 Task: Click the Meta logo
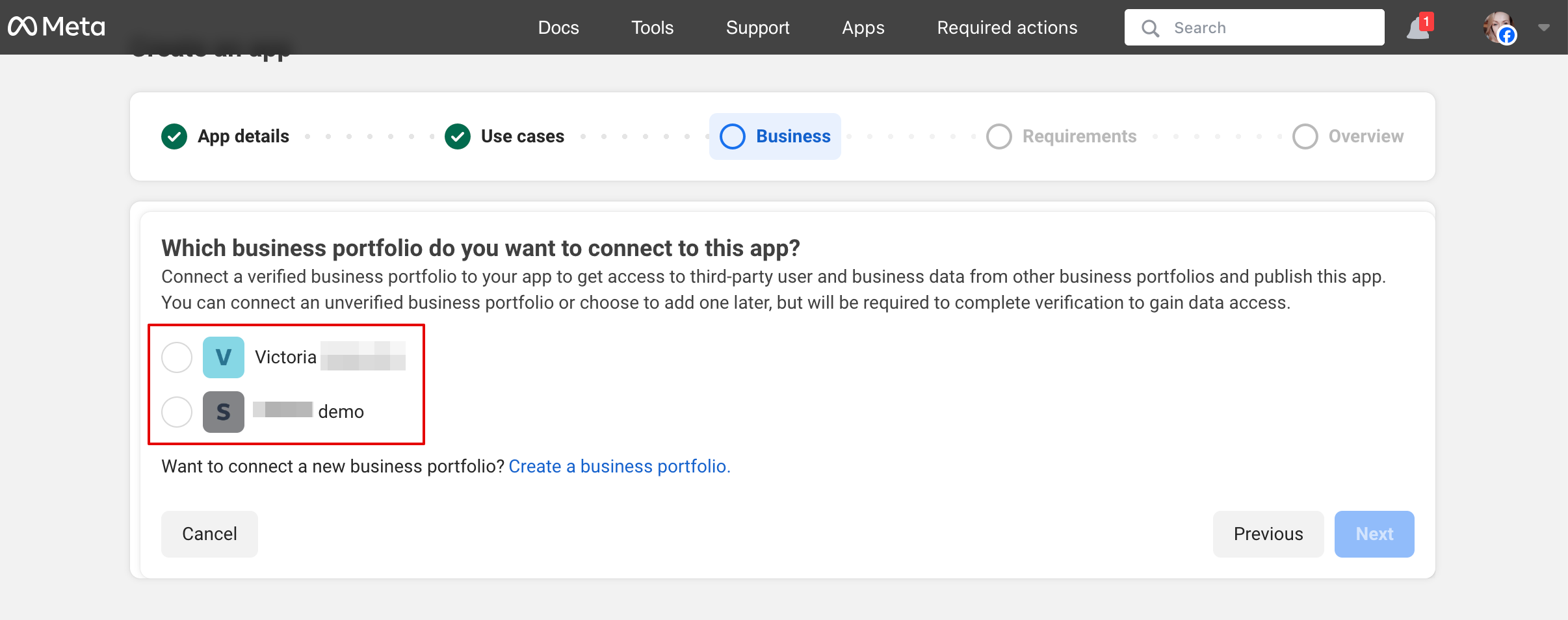(x=57, y=27)
